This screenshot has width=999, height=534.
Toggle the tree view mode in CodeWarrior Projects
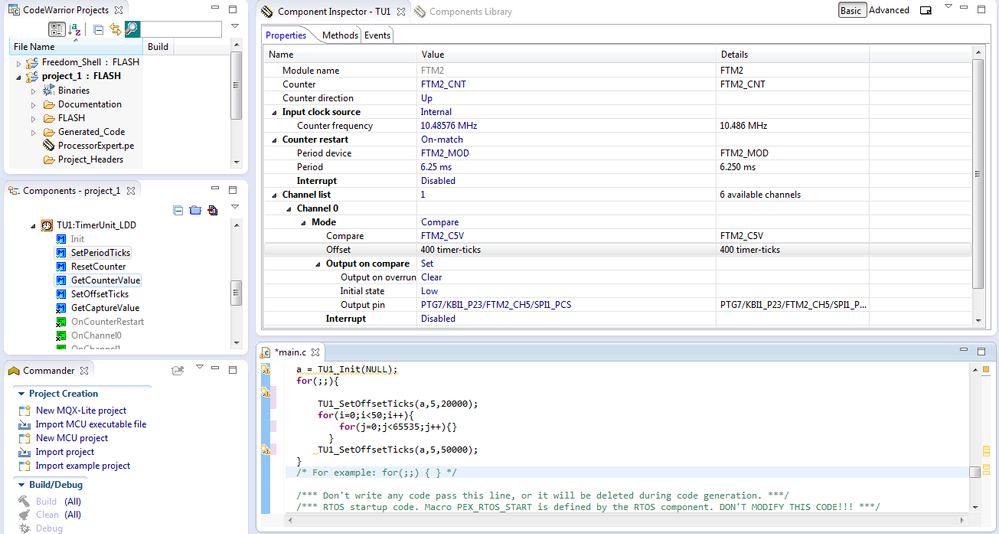(57, 29)
